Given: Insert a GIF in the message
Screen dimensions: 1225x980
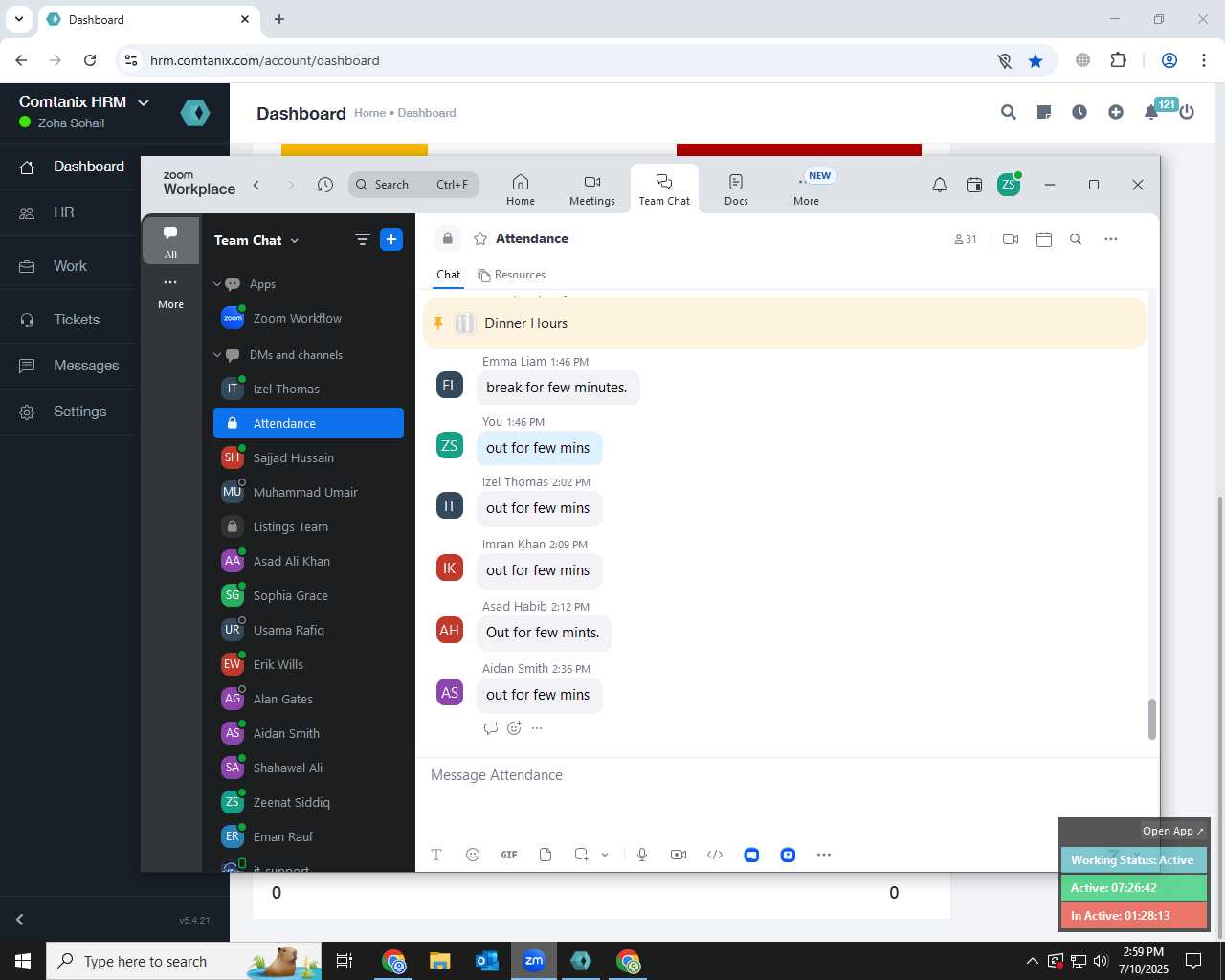Looking at the screenshot, I should tap(509, 855).
